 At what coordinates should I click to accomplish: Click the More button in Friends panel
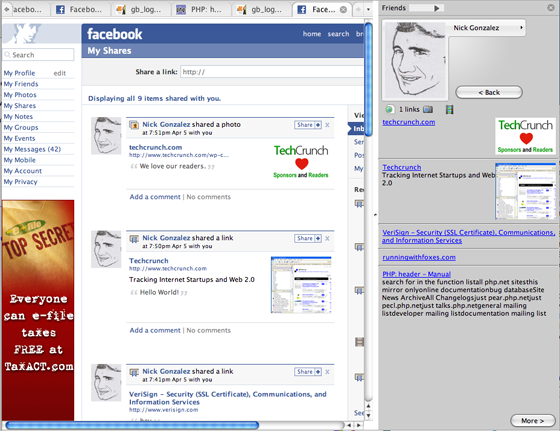[x=532, y=421]
